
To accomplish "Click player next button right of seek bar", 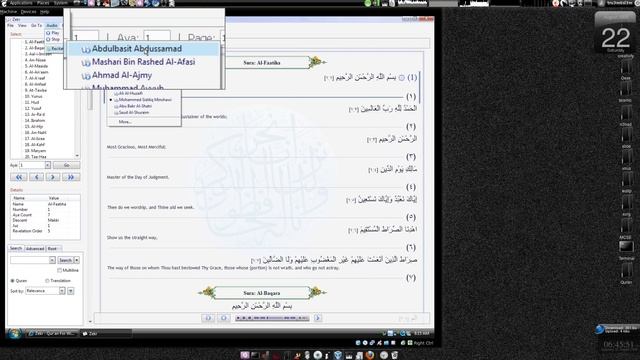I will coord(318,318).
